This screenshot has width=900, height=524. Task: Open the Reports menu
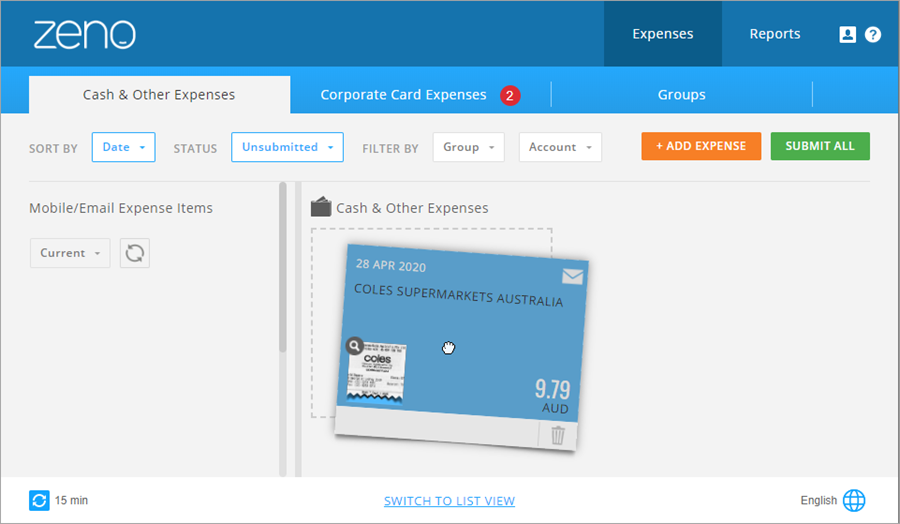click(774, 34)
